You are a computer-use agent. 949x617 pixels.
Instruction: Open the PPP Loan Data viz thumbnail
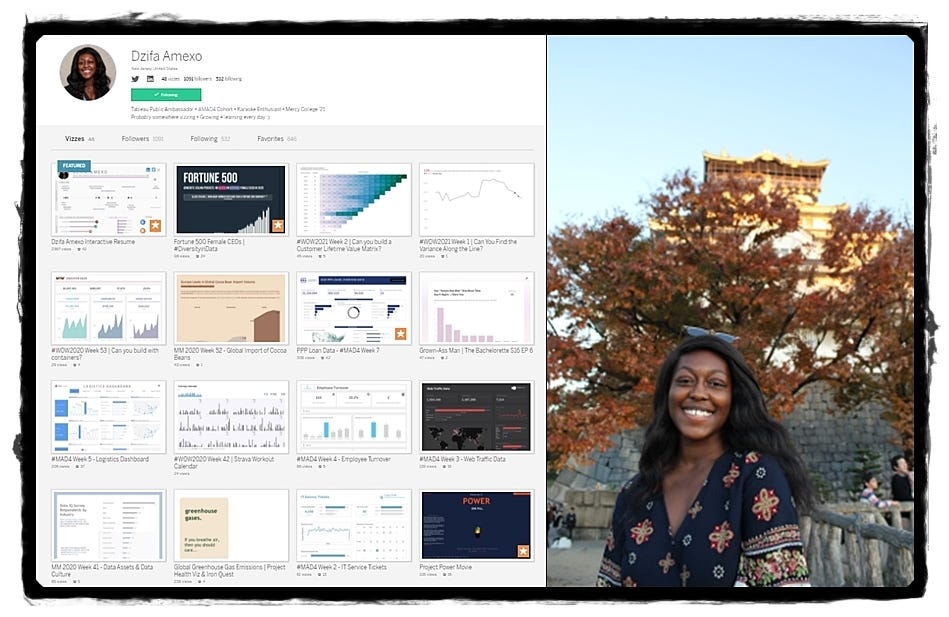[x=354, y=308]
